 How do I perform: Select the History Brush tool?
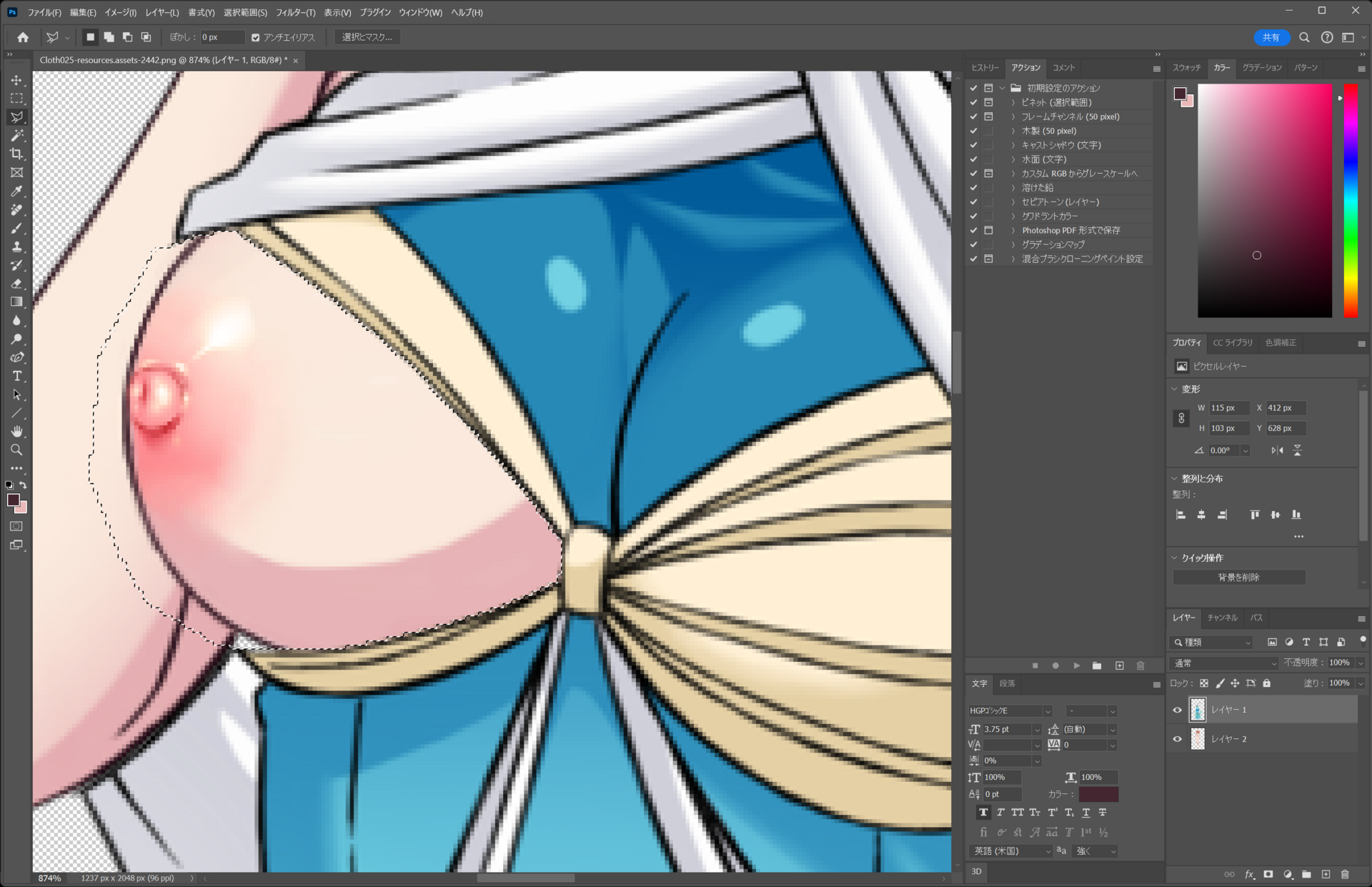point(16,265)
